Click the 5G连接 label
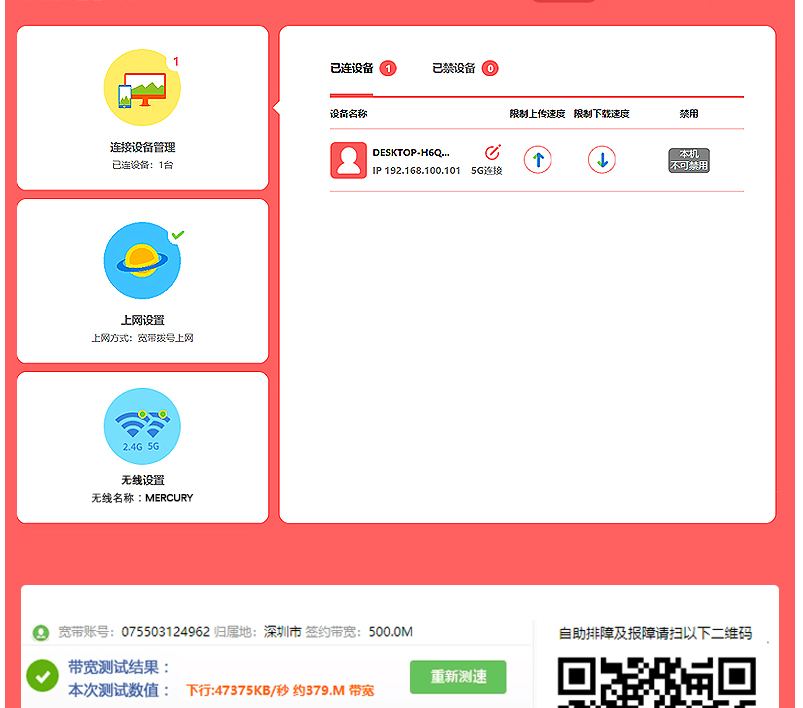803x708 pixels. click(487, 171)
